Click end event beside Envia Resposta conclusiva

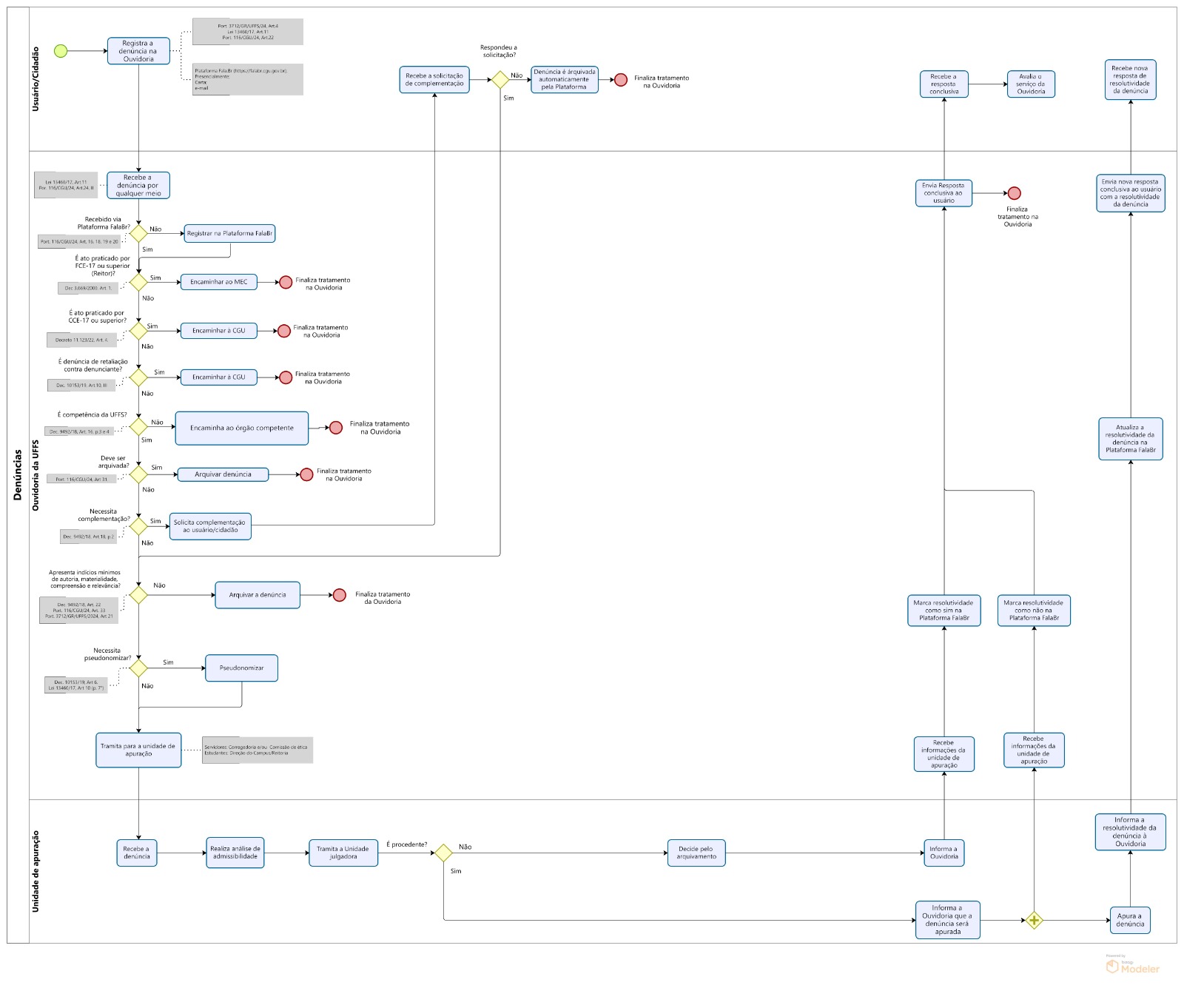click(1014, 193)
